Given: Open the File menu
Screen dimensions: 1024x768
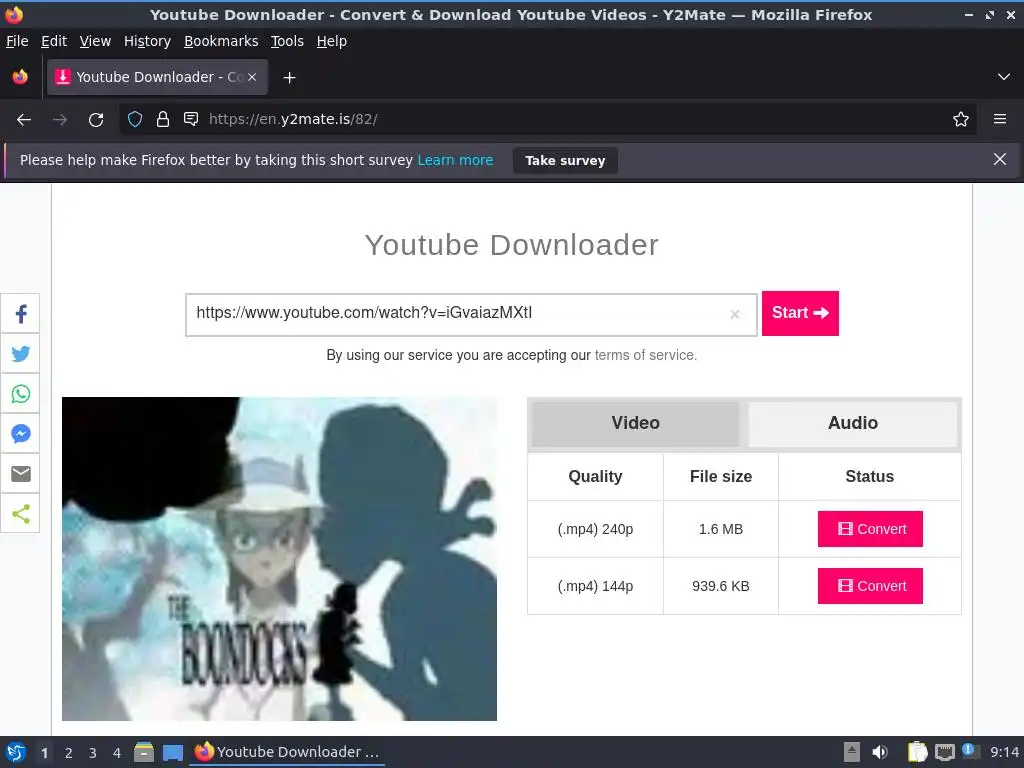Looking at the screenshot, I should click(x=17, y=41).
